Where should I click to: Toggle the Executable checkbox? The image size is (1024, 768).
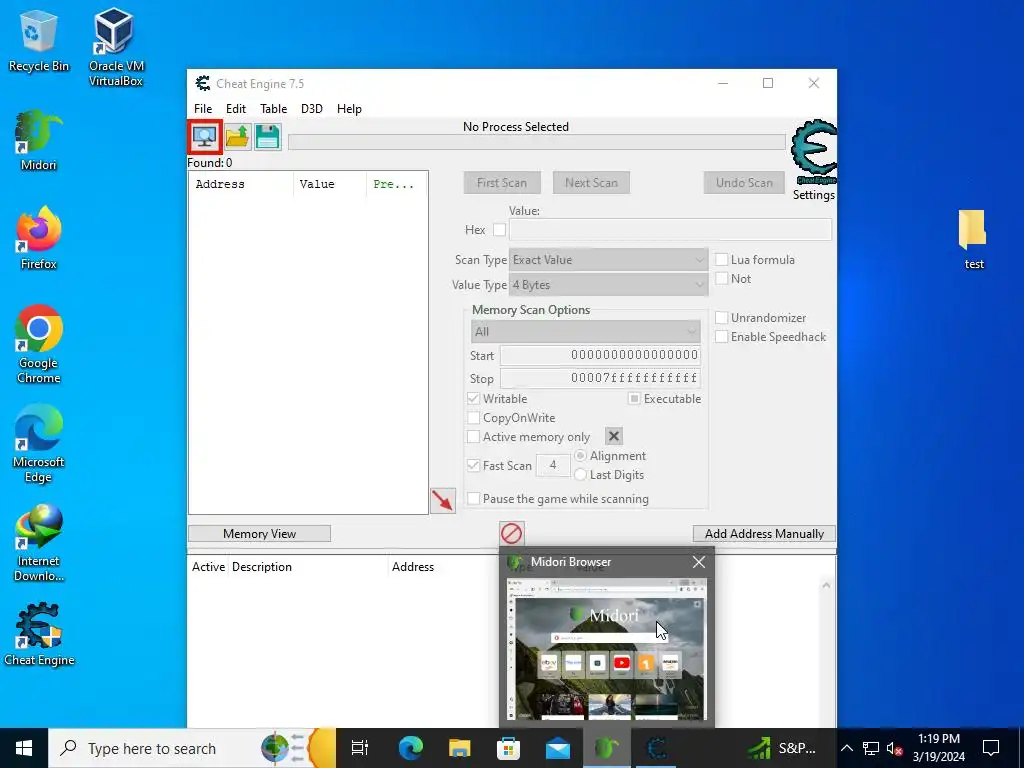click(x=634, y=398)
